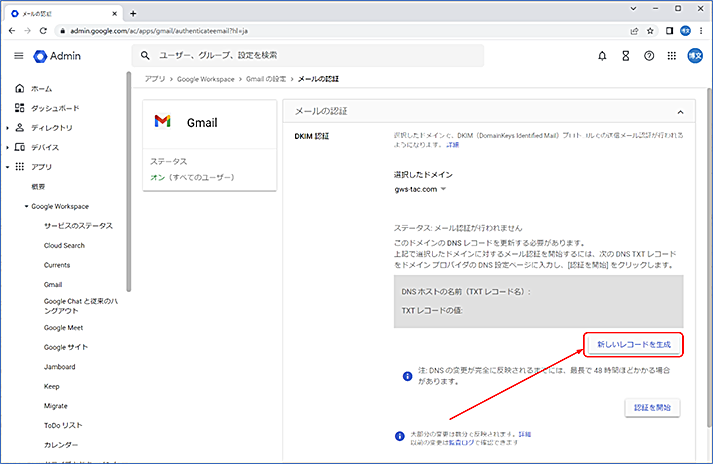This screenshot has height=464, width=713.
Task: Click 認証を開始 button
Action: pyautogui.click(x=652, y=408)
